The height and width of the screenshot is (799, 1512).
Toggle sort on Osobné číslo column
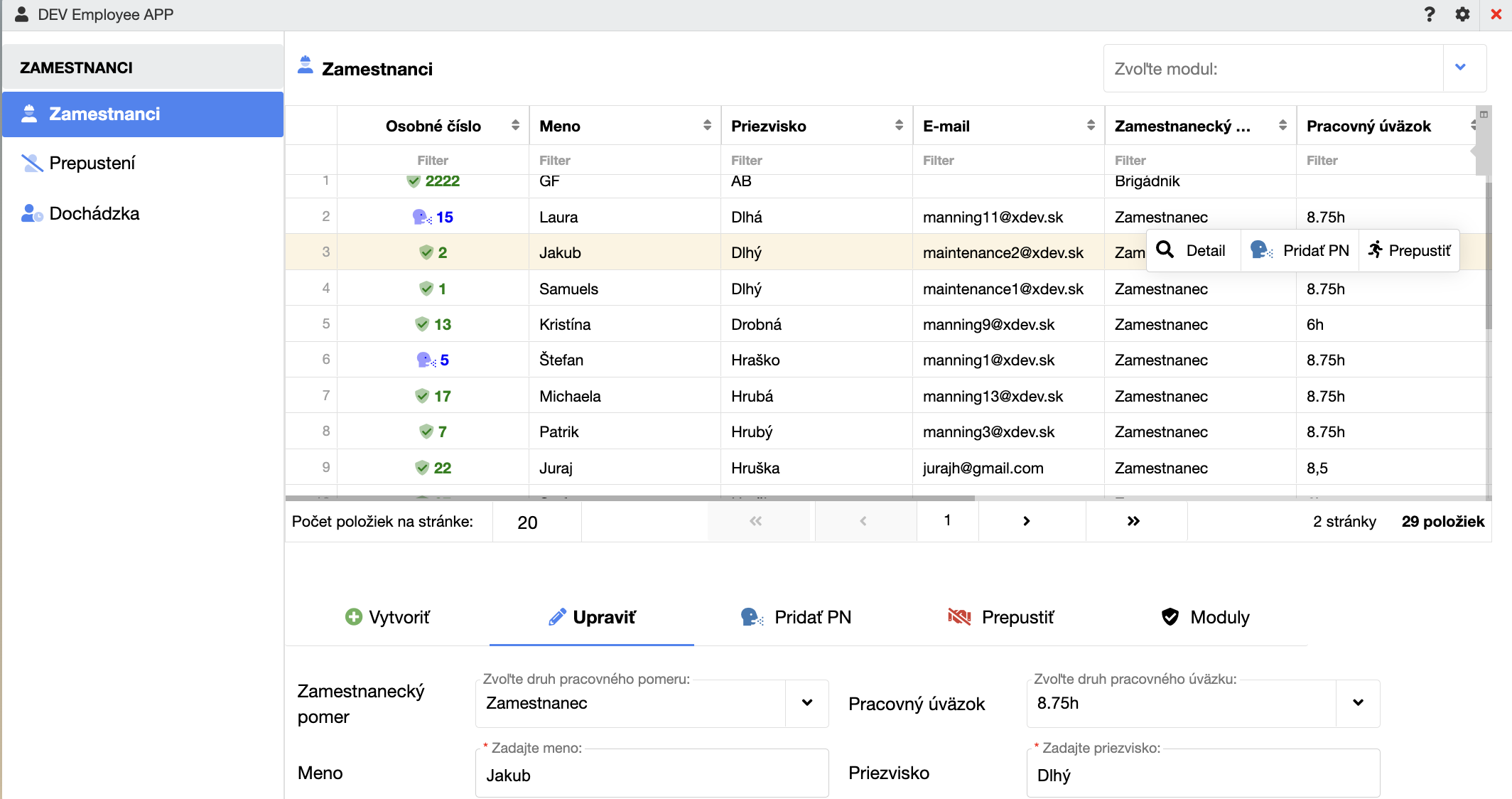pyautogui.click(x=515, y=126)
